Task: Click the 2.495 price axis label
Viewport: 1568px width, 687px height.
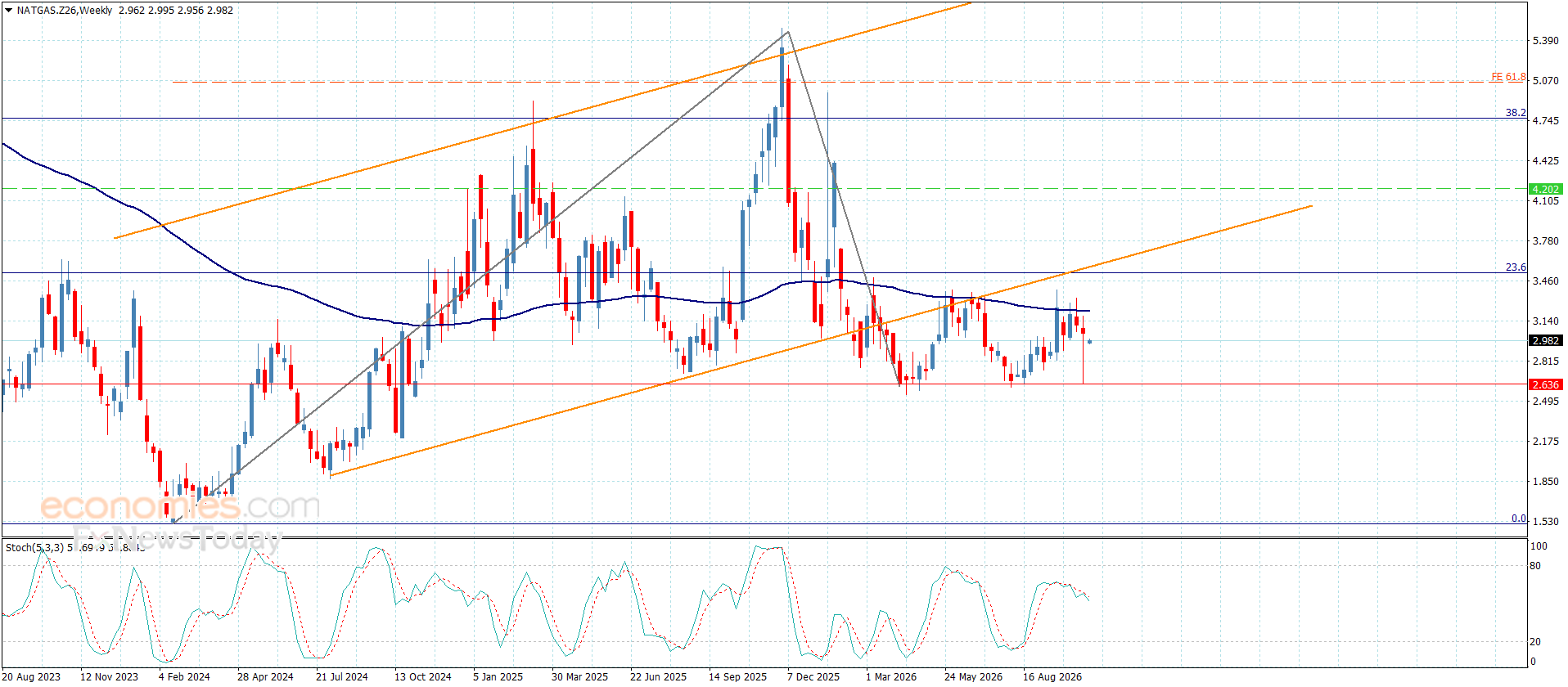Action: click(x=1545, y=402)
